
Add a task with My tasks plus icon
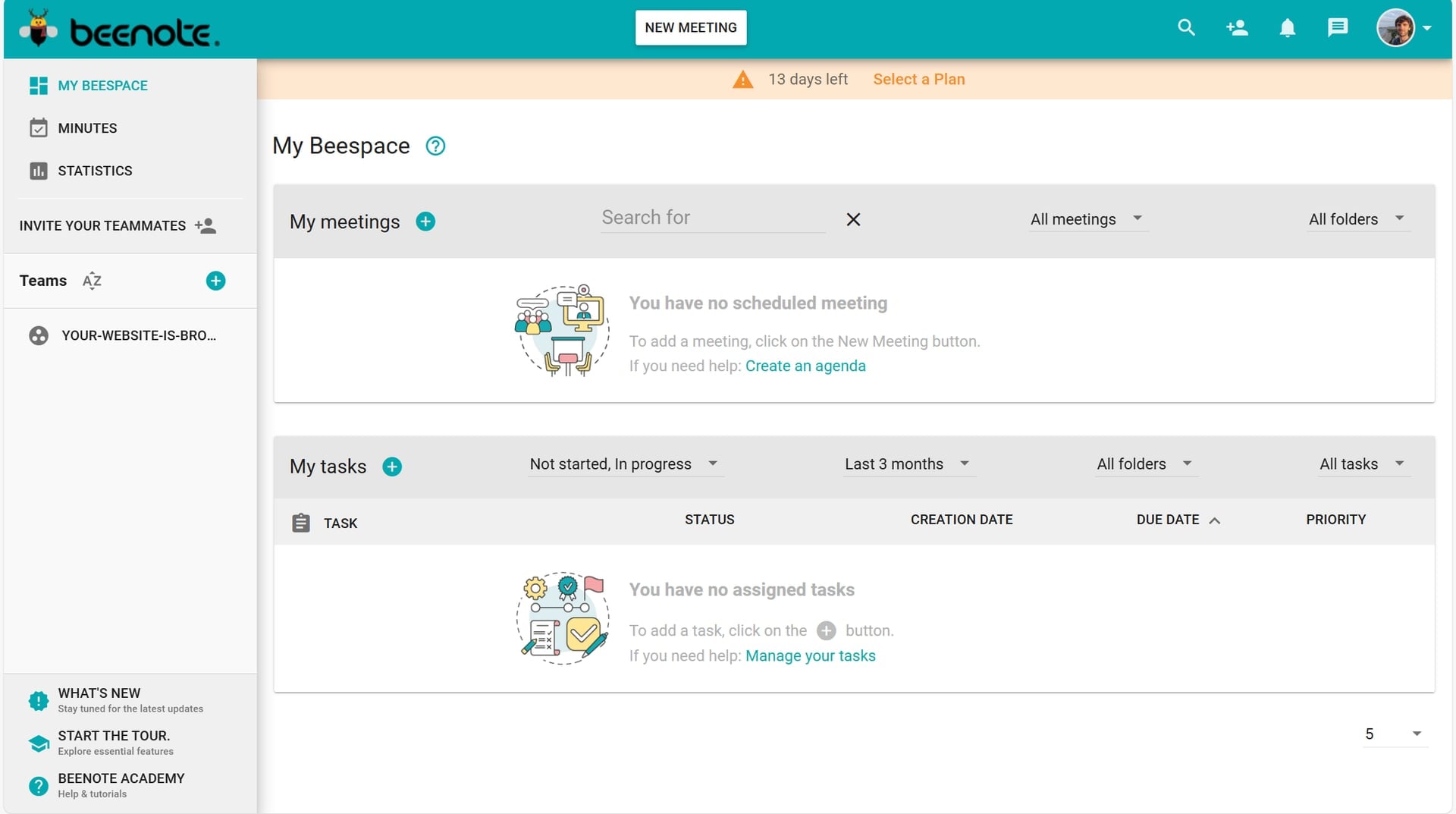pos(392,467)
